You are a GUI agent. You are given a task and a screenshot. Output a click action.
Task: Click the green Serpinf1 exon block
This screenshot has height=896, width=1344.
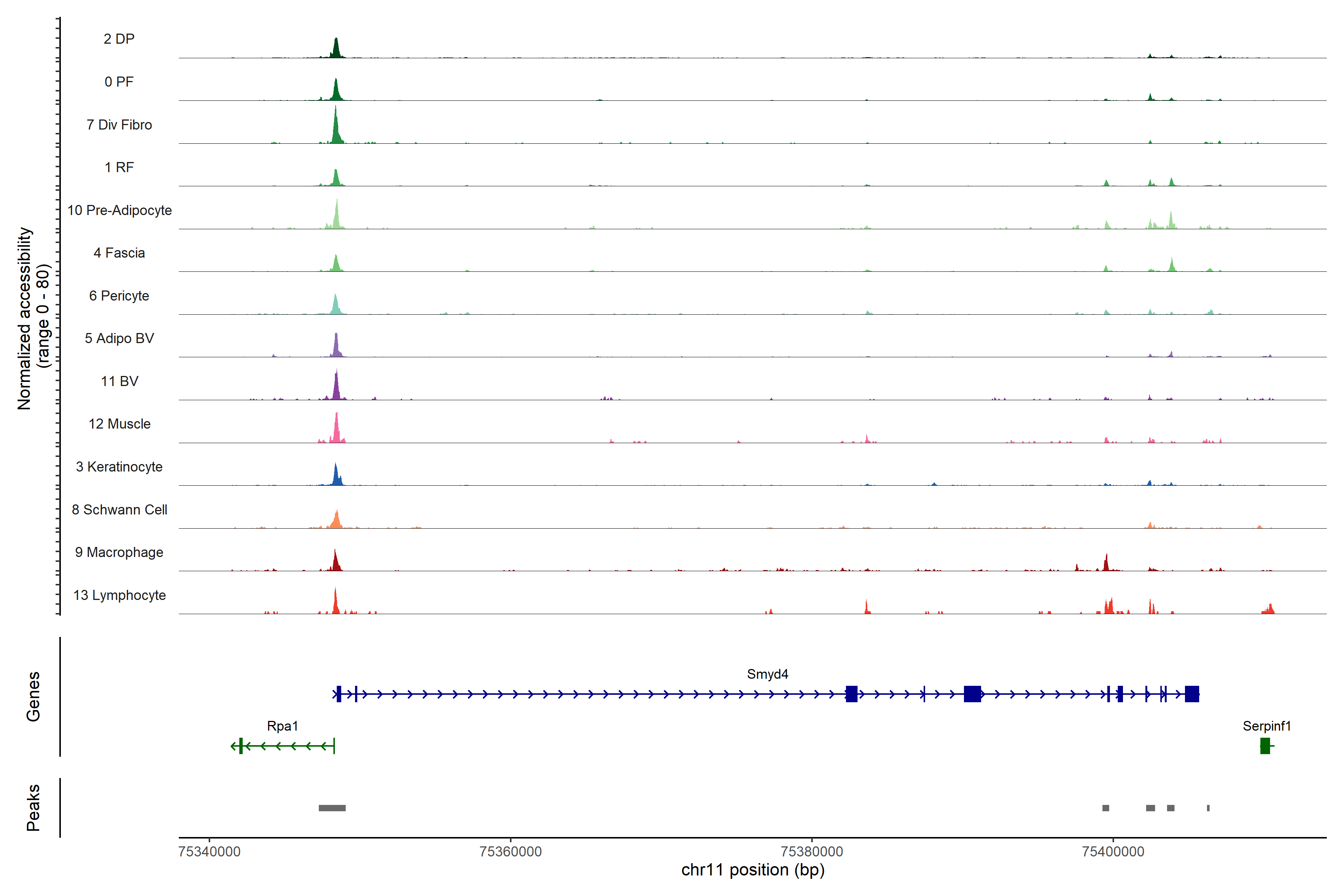pos(1264,746)
